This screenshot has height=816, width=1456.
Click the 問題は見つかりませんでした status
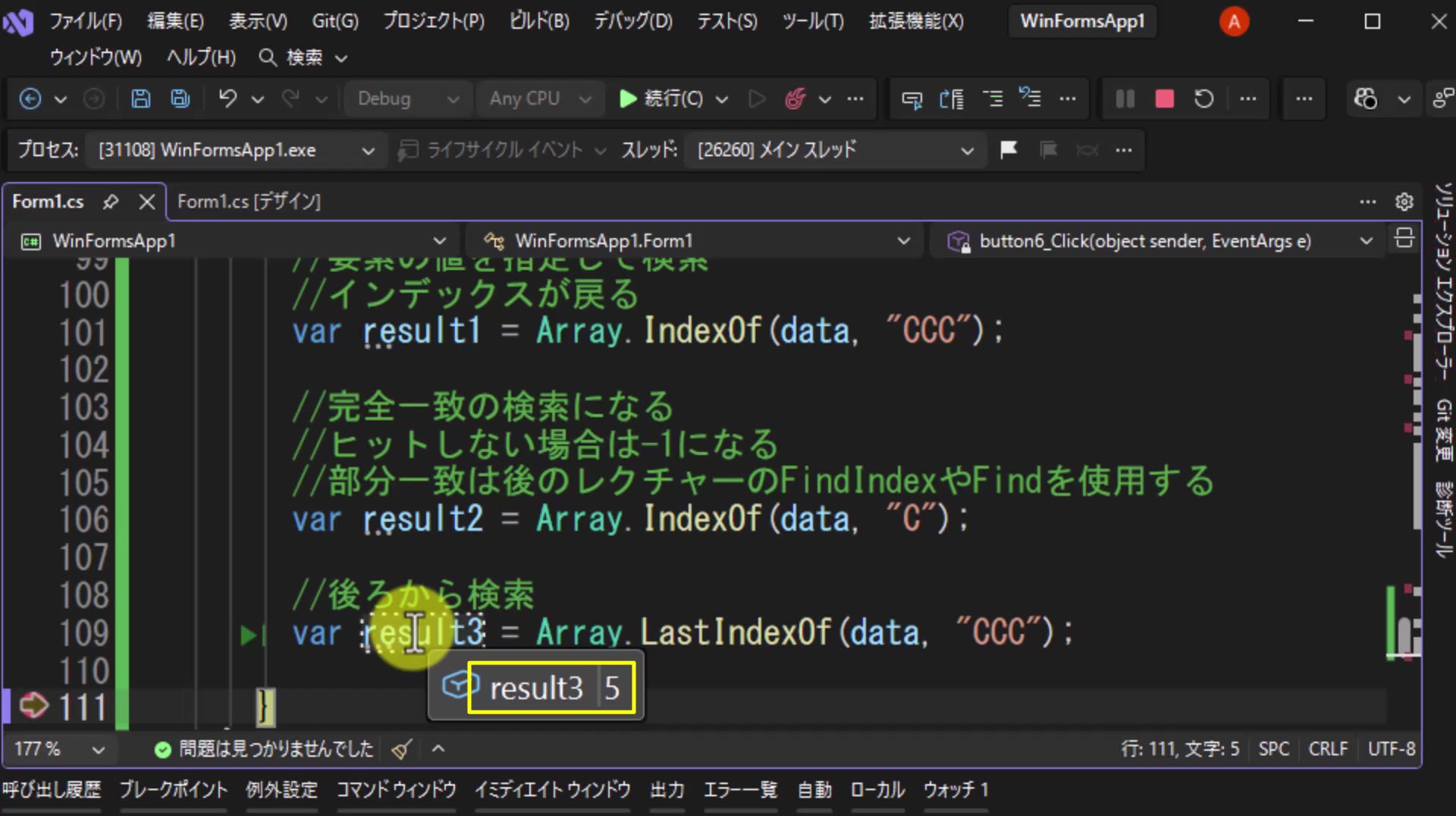click(x=264, y=749)
